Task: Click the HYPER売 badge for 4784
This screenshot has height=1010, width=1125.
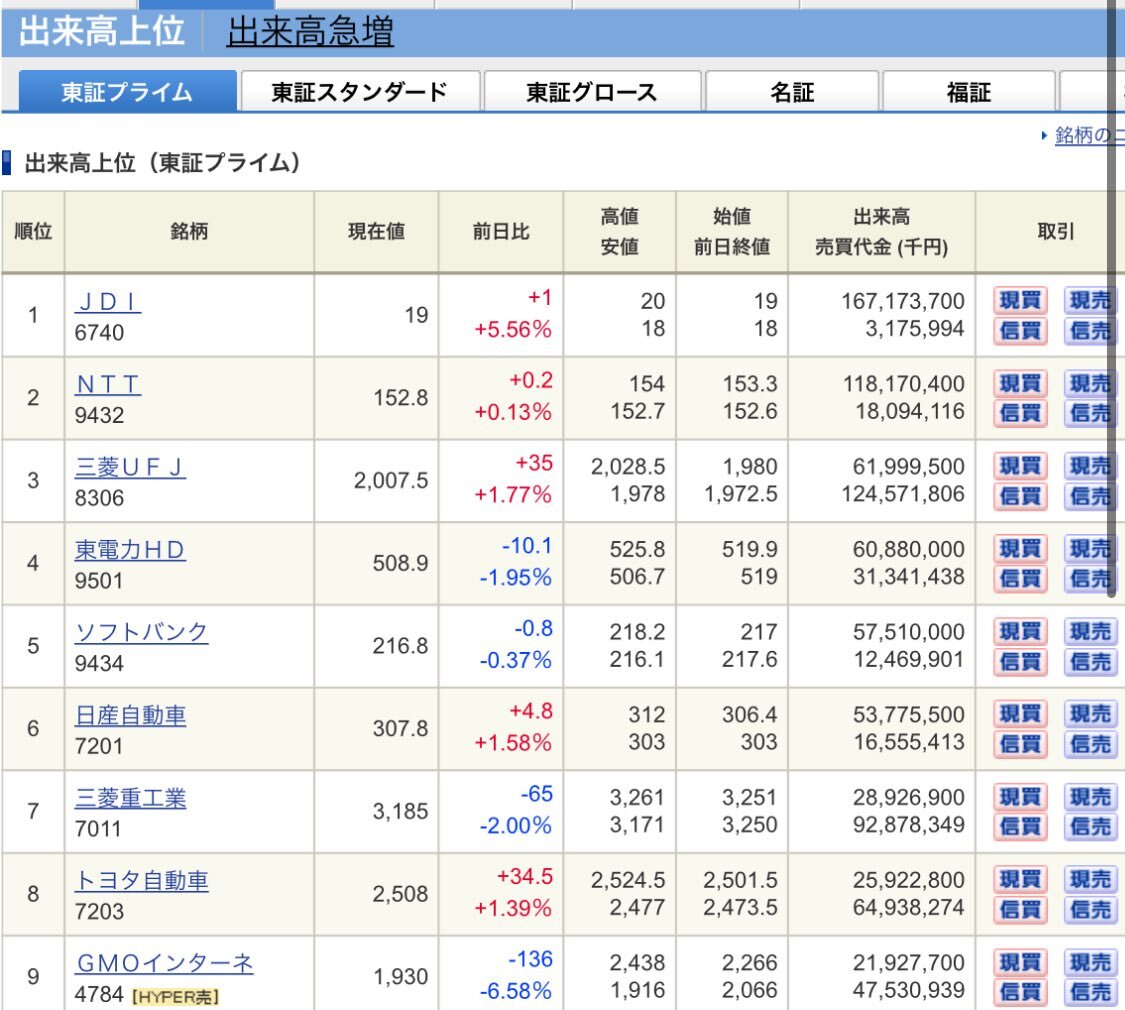Action: [176, 996]
